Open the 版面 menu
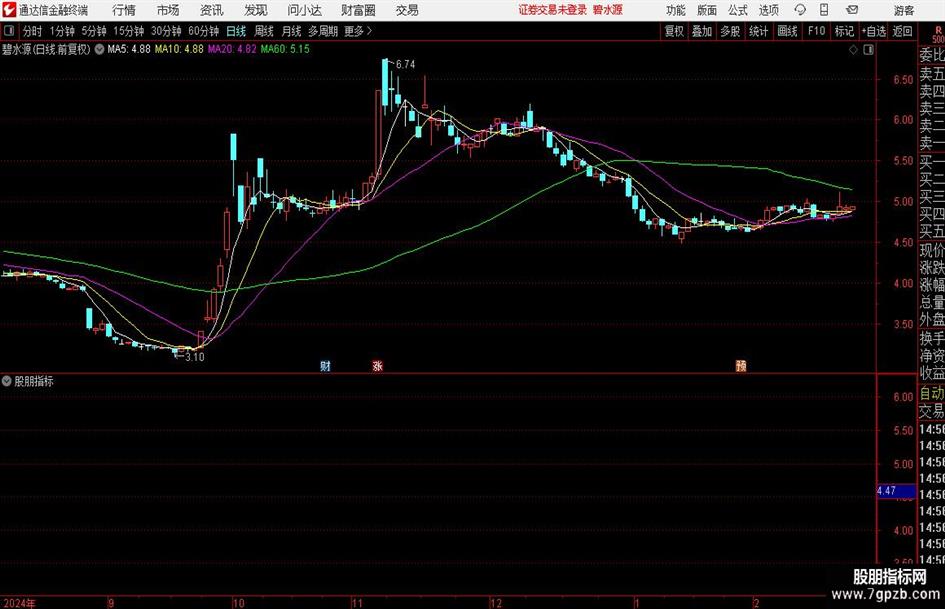945x609 pixels. 706,10
